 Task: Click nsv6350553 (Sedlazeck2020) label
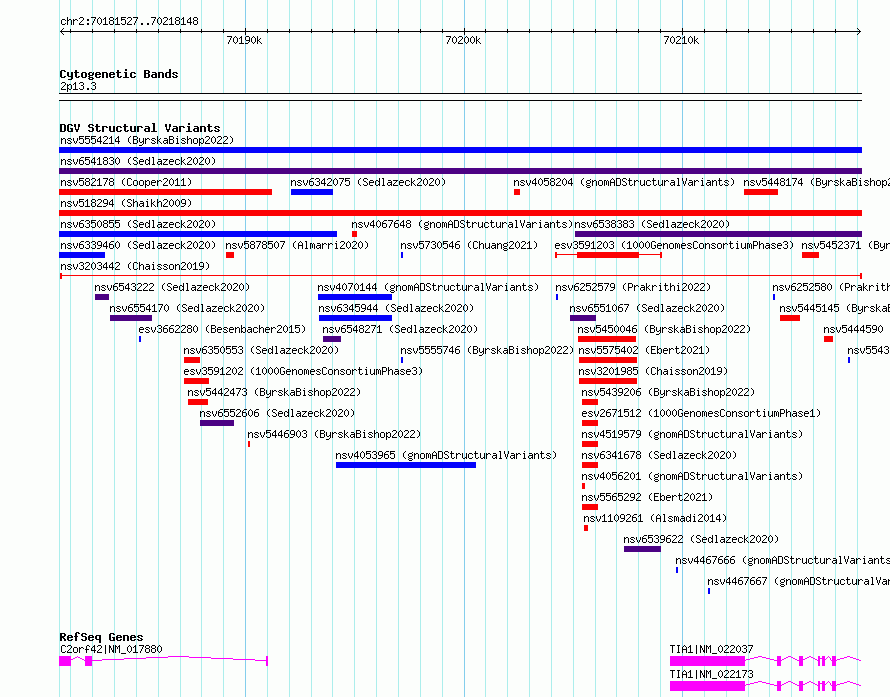(261, 350)
